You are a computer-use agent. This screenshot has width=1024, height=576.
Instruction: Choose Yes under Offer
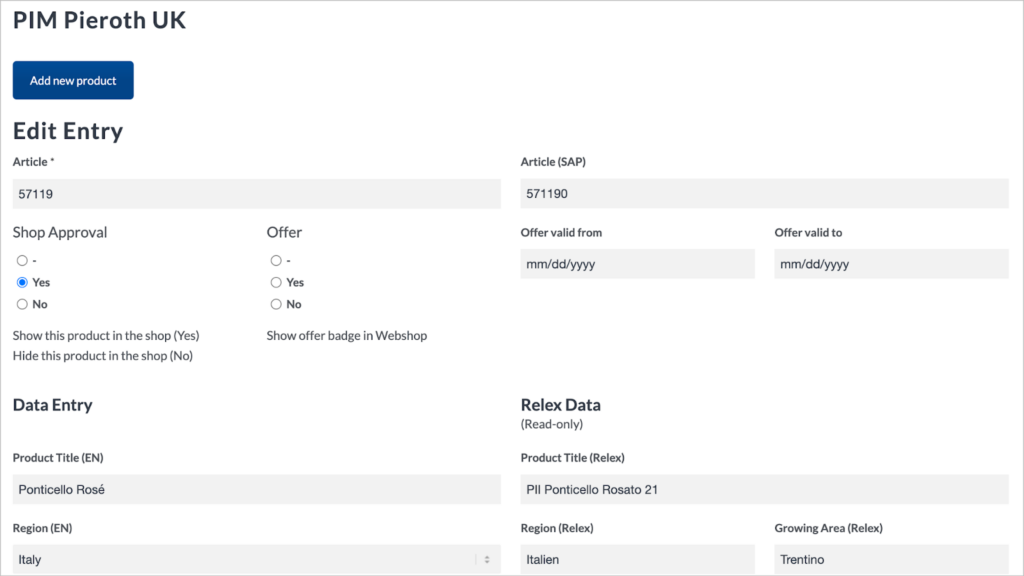coord(276,282)
